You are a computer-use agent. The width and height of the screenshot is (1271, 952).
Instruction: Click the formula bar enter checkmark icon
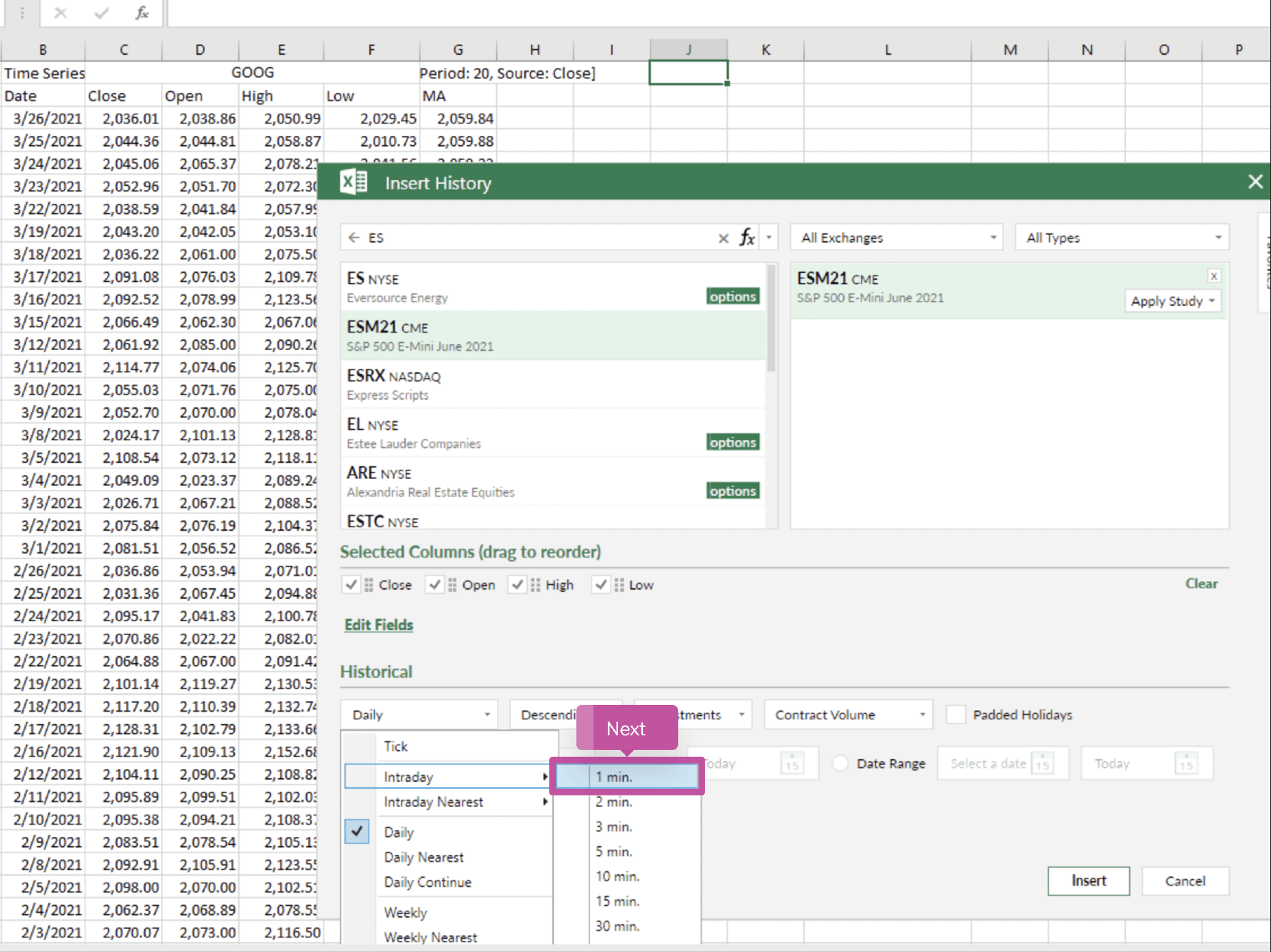point(101,13)
